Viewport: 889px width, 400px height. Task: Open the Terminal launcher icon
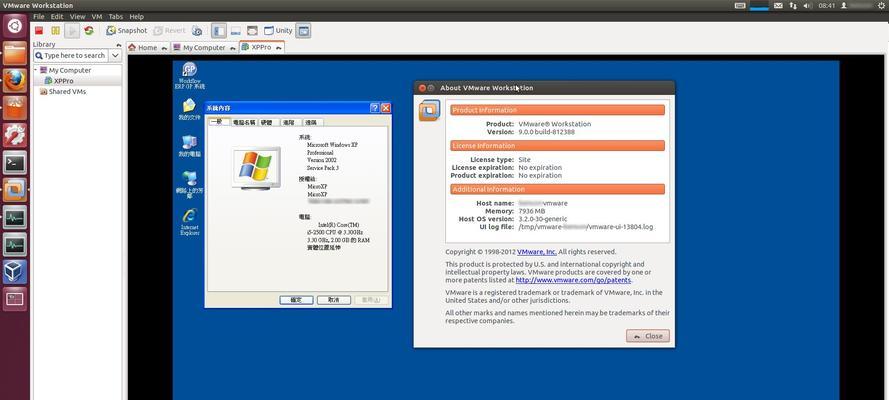[x=15, y=163]
